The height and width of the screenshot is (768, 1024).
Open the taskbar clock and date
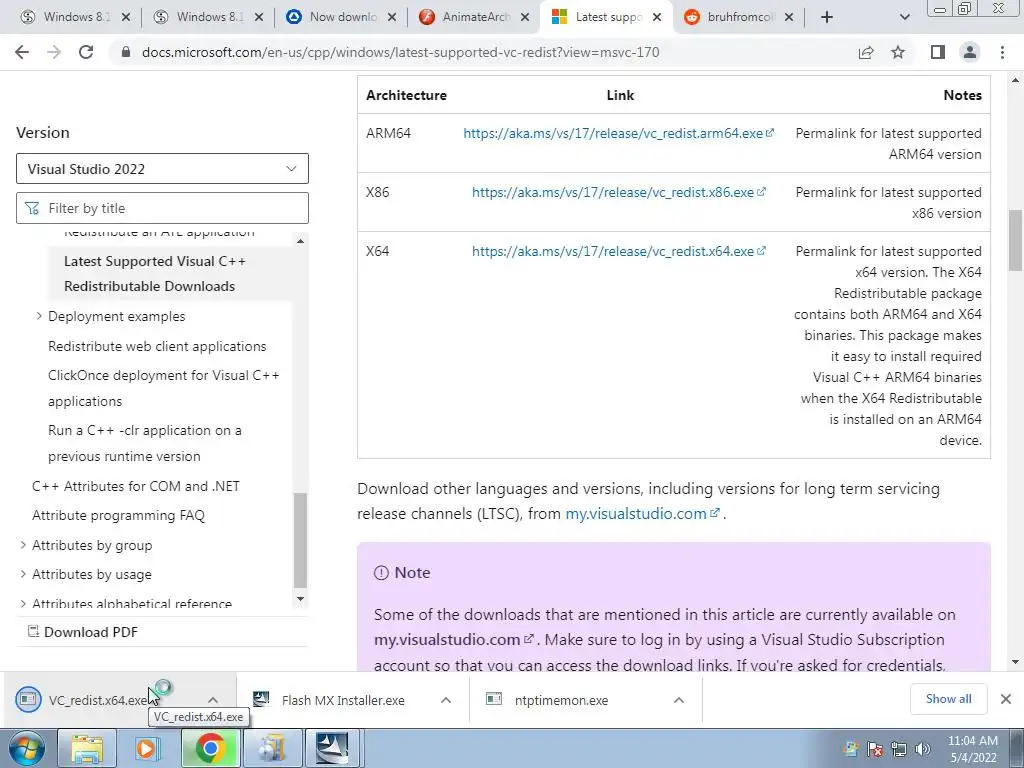click(973, 749)
